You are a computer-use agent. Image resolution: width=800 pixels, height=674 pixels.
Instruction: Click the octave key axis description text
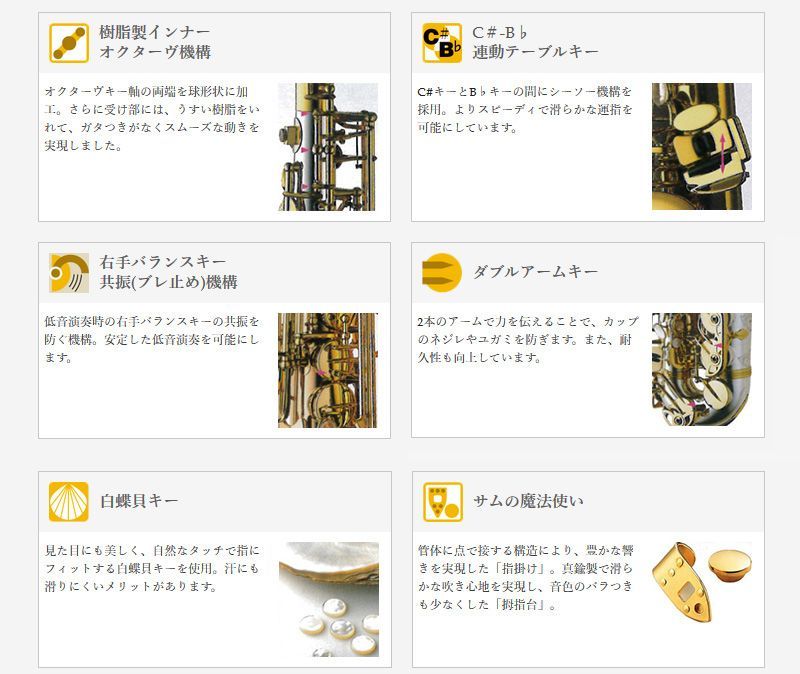[152, 118]
